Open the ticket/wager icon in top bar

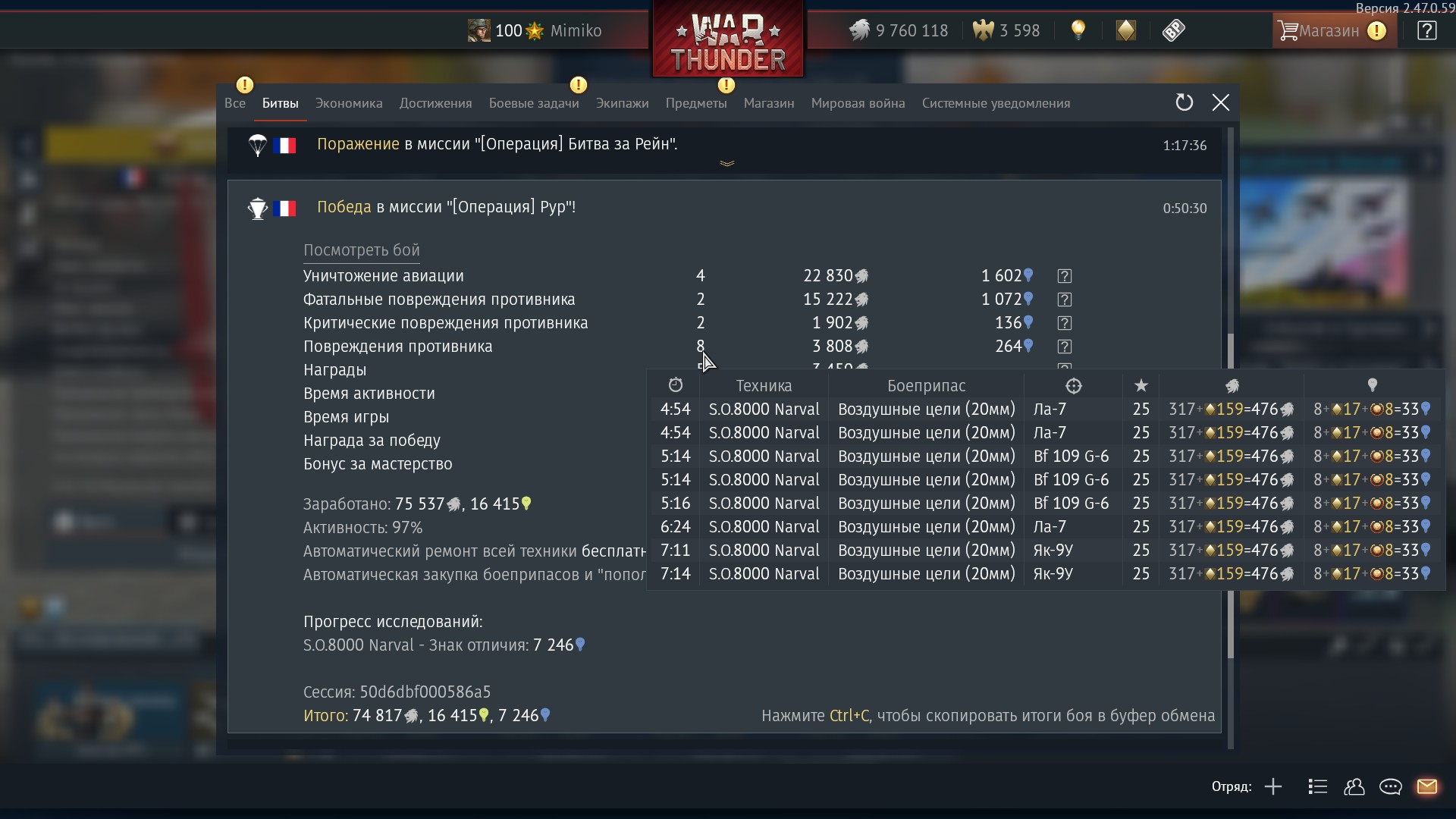click(1173, 30)
